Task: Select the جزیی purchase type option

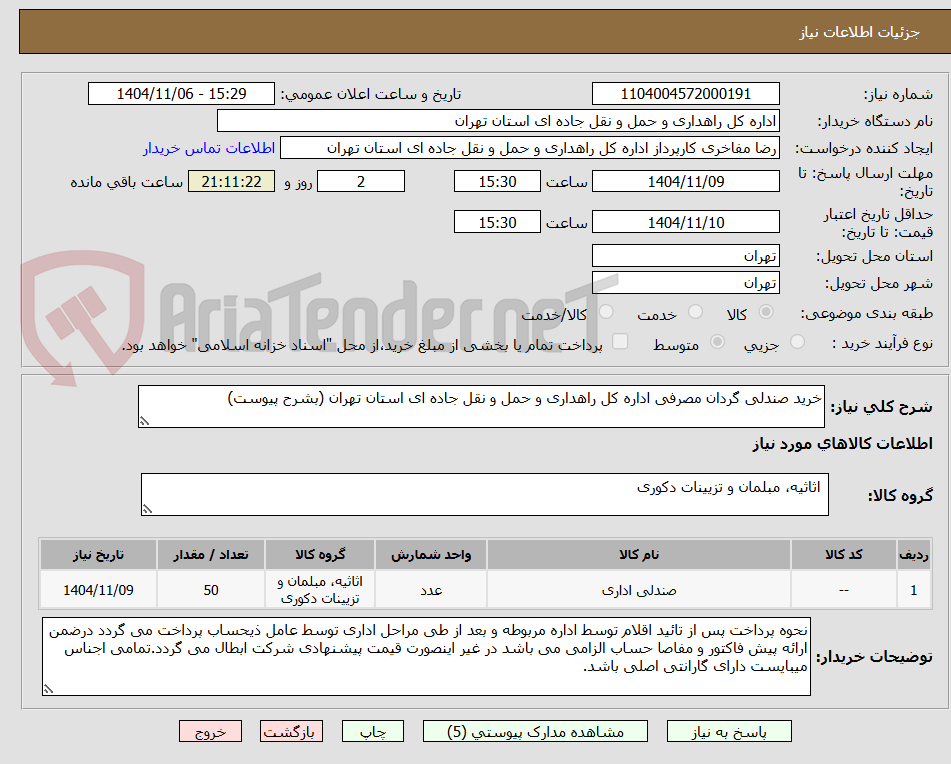Action: click(797, 342)
